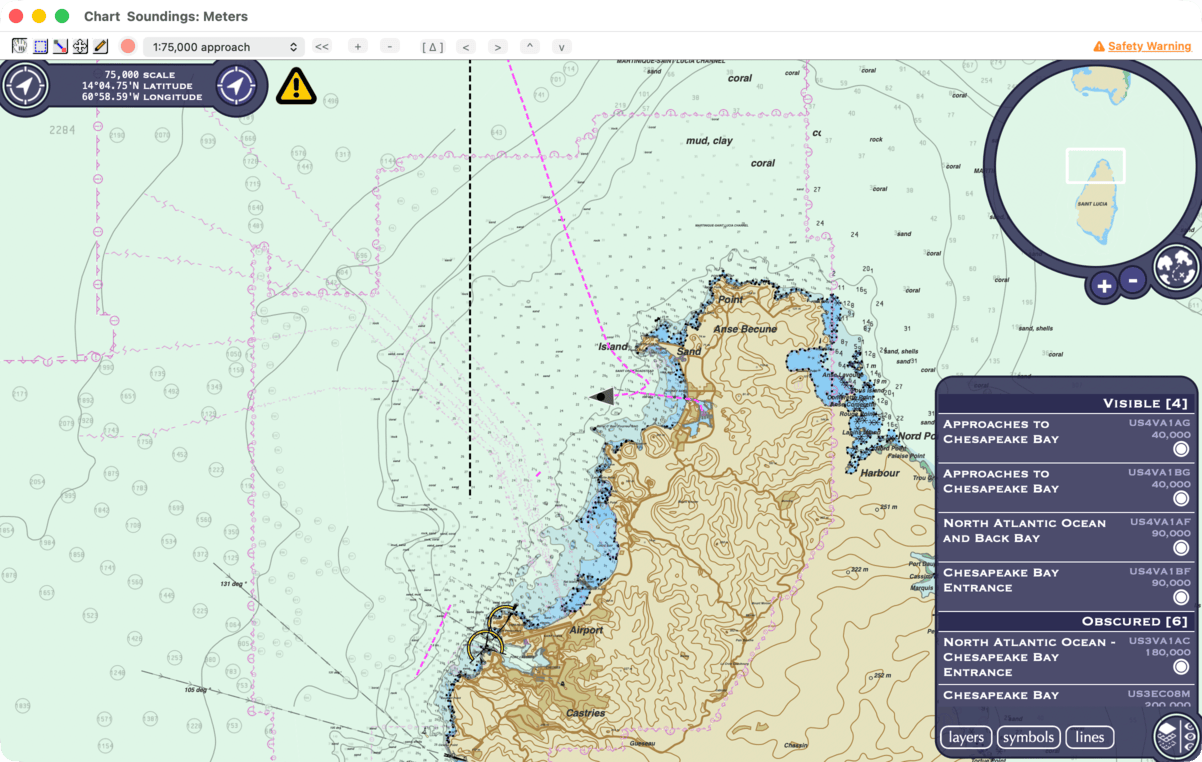Click the bracketed triangle toolbar button
The image size is (1202, 762).
[432, 47]
